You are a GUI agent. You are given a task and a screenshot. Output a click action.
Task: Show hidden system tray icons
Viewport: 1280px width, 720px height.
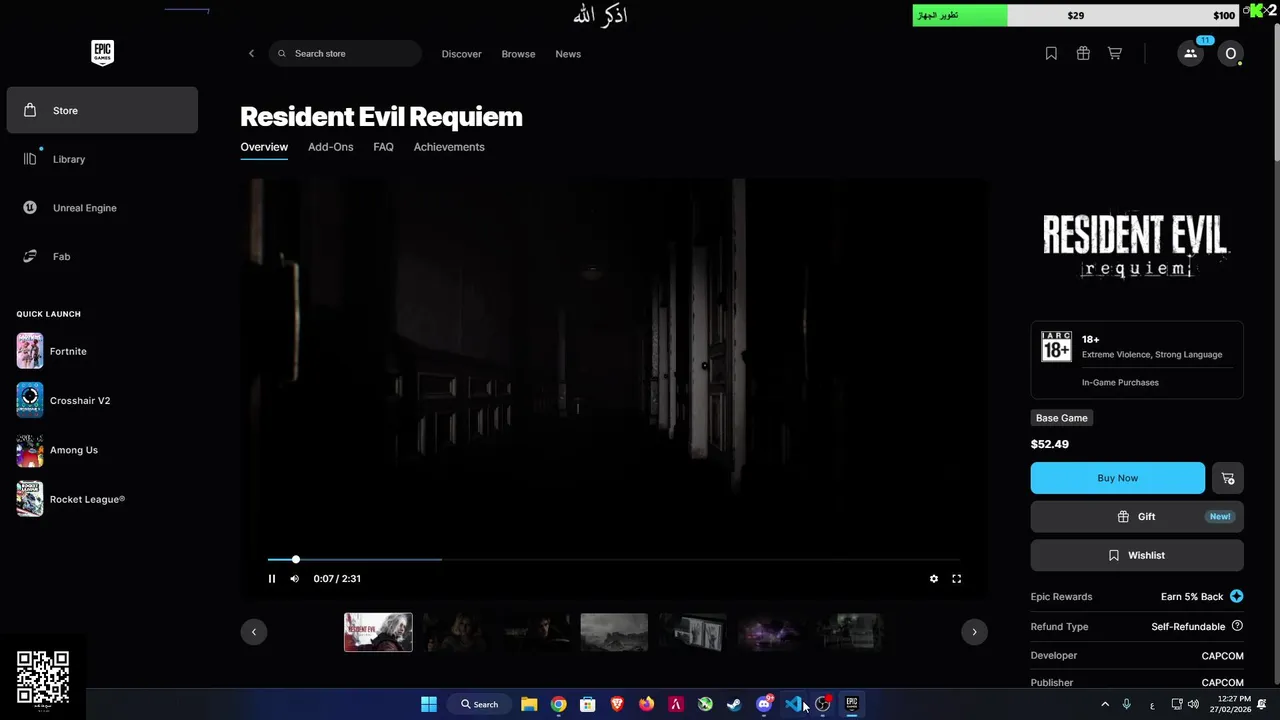(1105, 704)
